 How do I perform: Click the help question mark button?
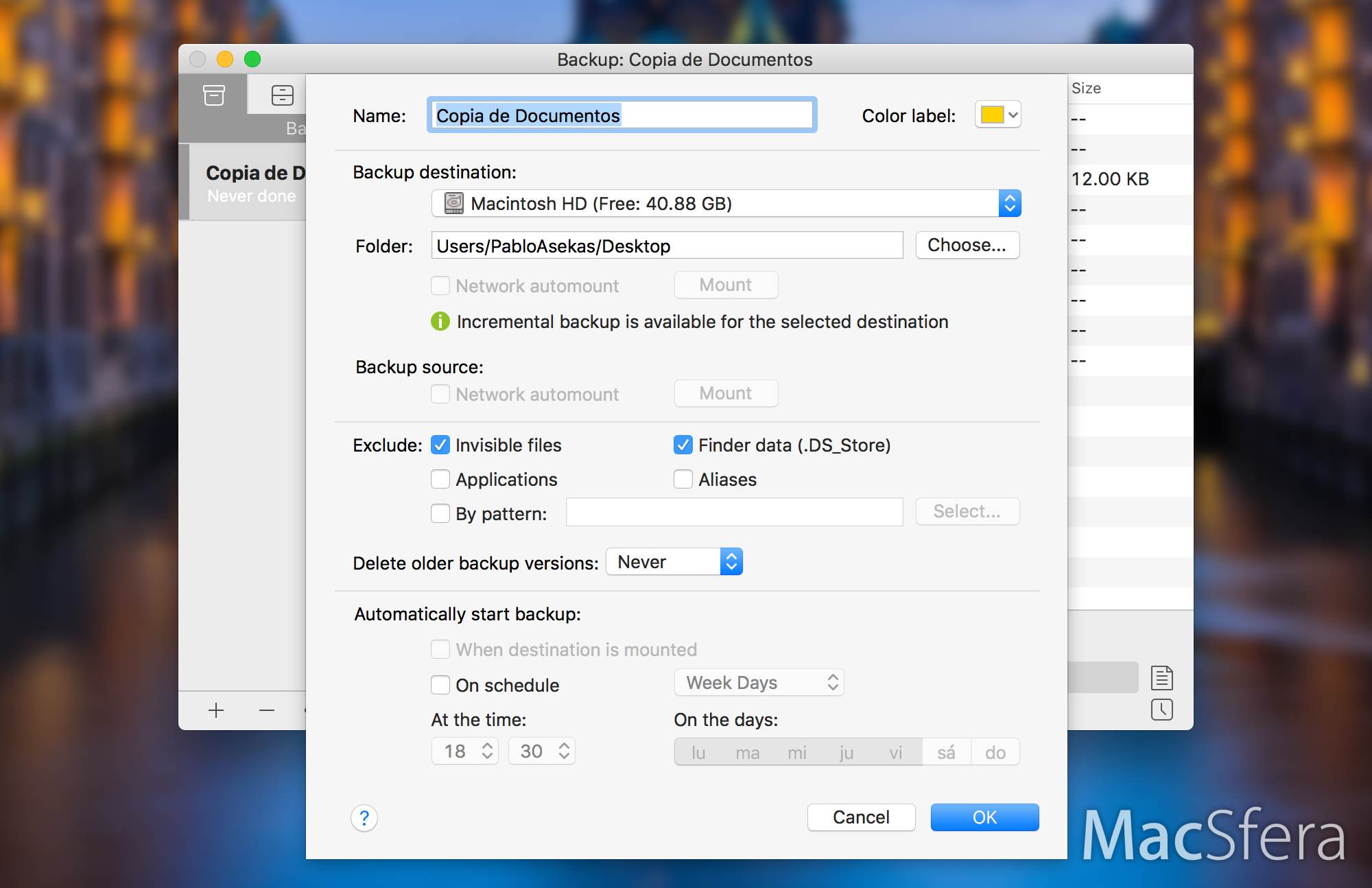pyautogui.click(x=364, y=817)
